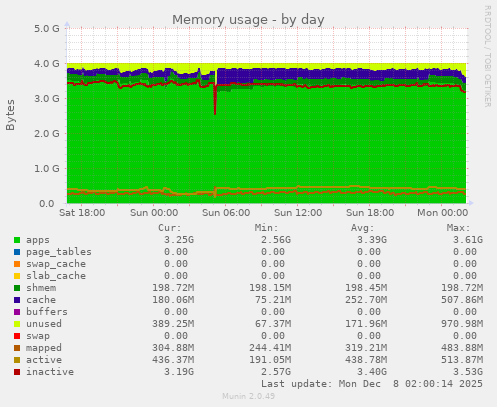Click the 'mapped' legend label
The height and width of the screenshot is (407, 497).
click(x=44, y=348)
